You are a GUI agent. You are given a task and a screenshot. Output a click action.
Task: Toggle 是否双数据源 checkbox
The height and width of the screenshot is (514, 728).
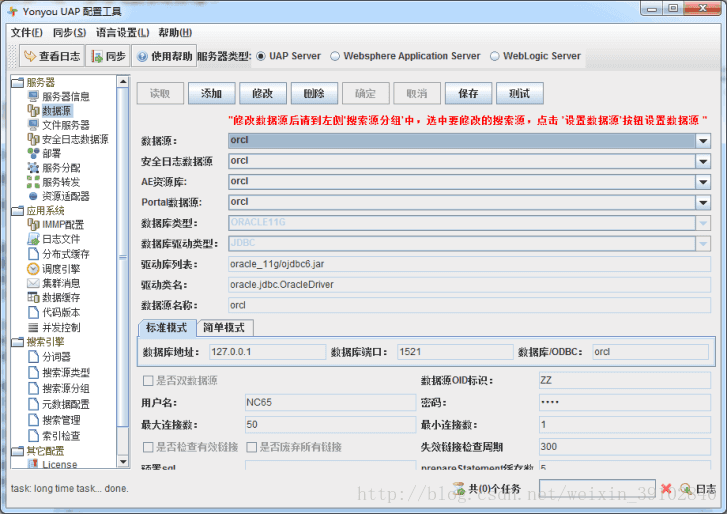click(x=148, y=381)
